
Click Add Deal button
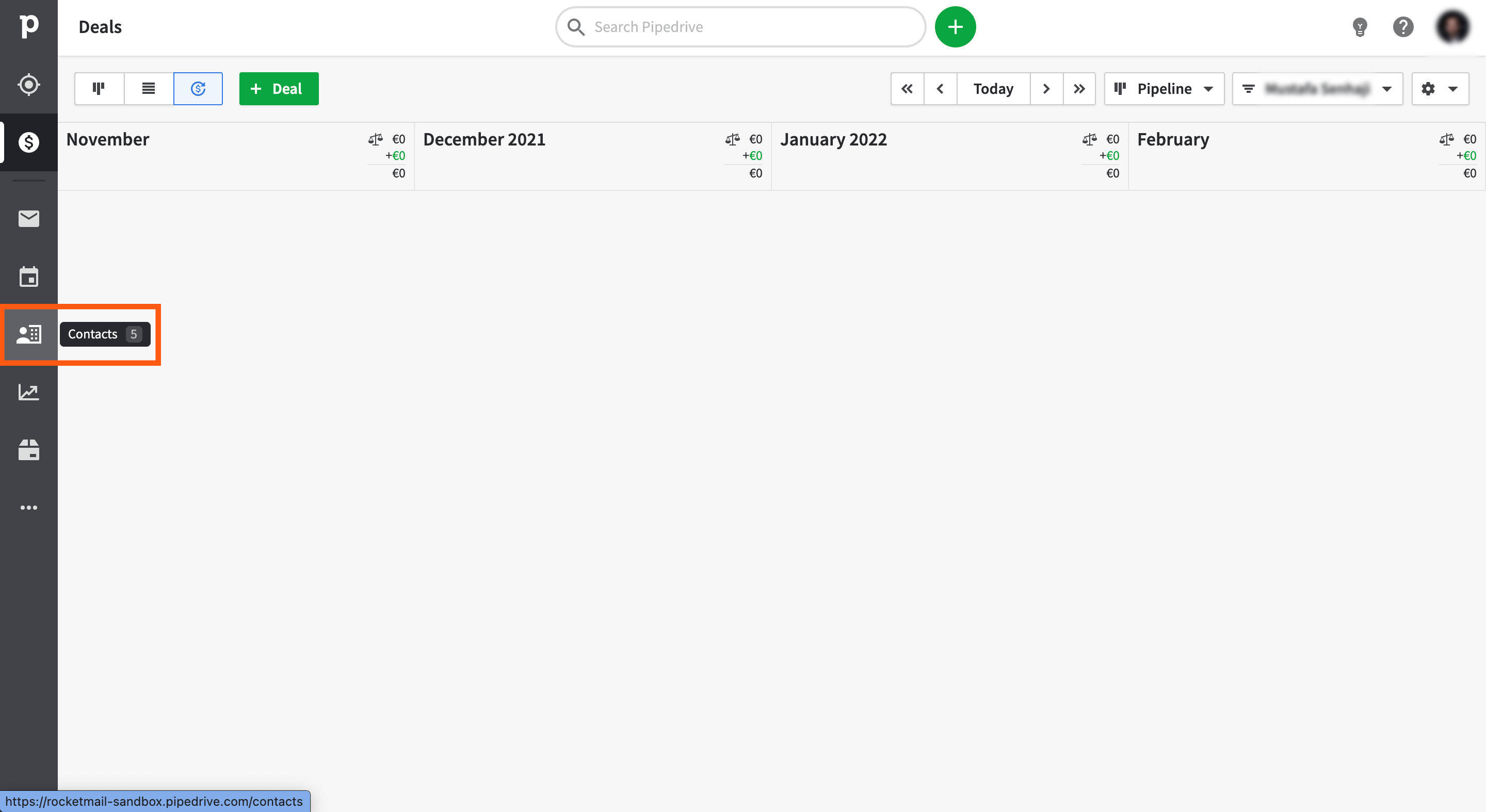(x=278, y=89)
